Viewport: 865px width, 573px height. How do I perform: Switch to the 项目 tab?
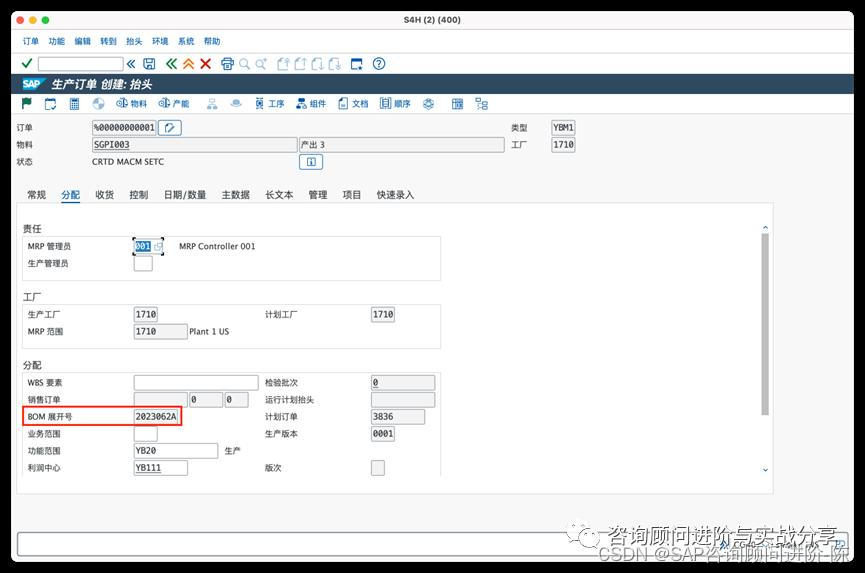tap(351, 195)
